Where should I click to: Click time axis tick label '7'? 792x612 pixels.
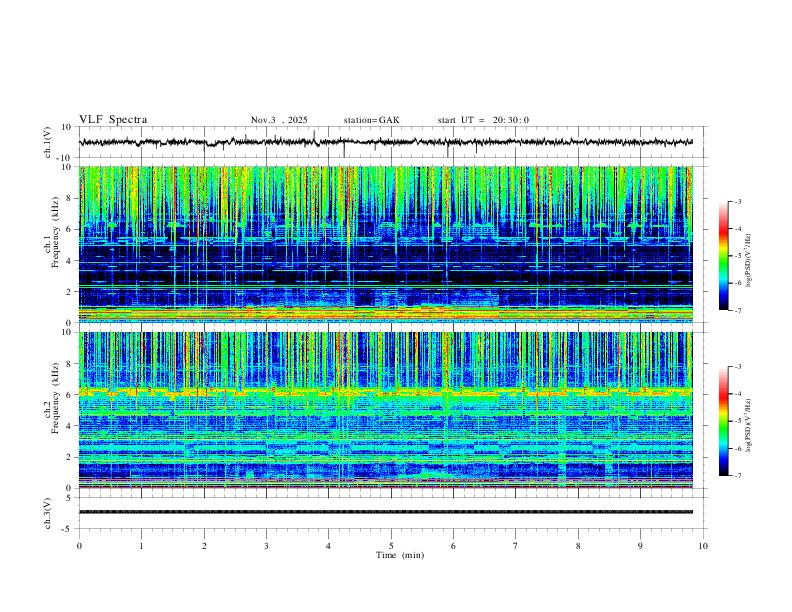click(516, 546)
